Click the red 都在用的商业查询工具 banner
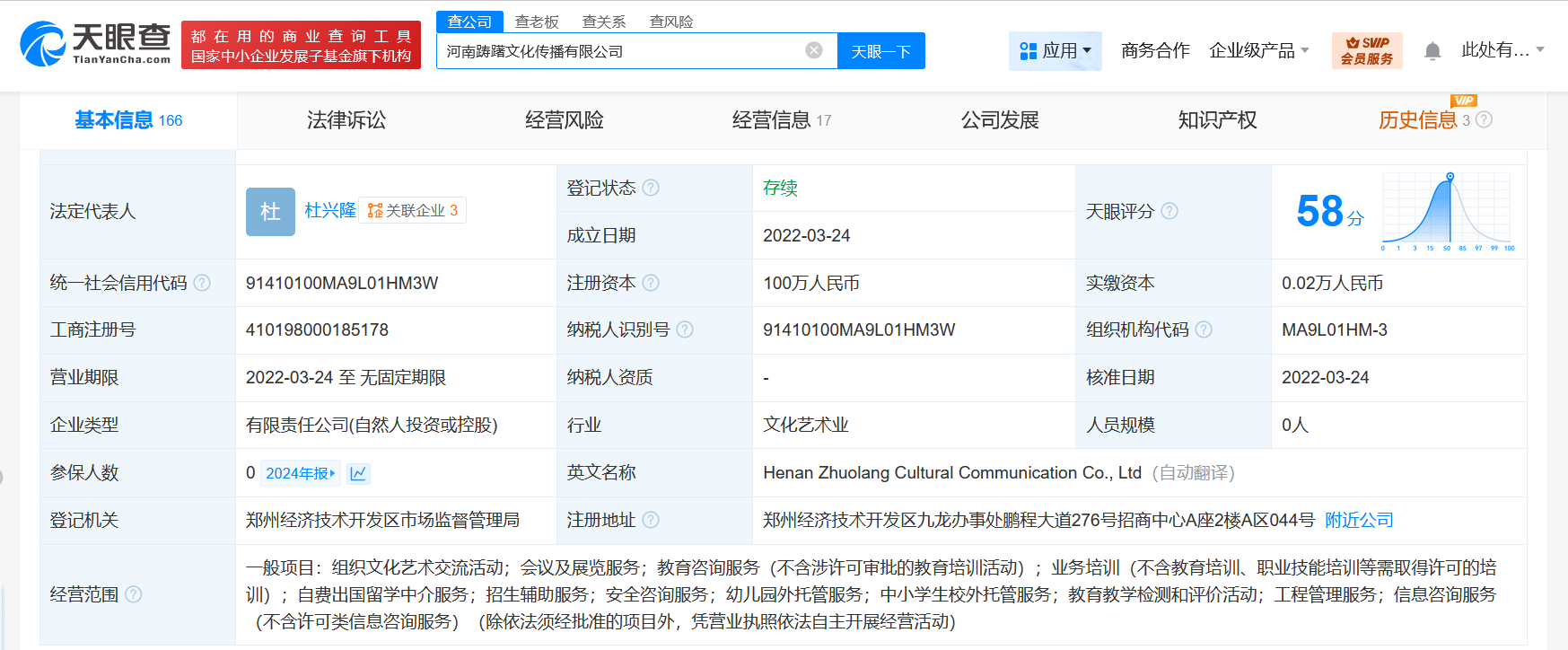1568x650 pixels. click(x=301, y=45)
